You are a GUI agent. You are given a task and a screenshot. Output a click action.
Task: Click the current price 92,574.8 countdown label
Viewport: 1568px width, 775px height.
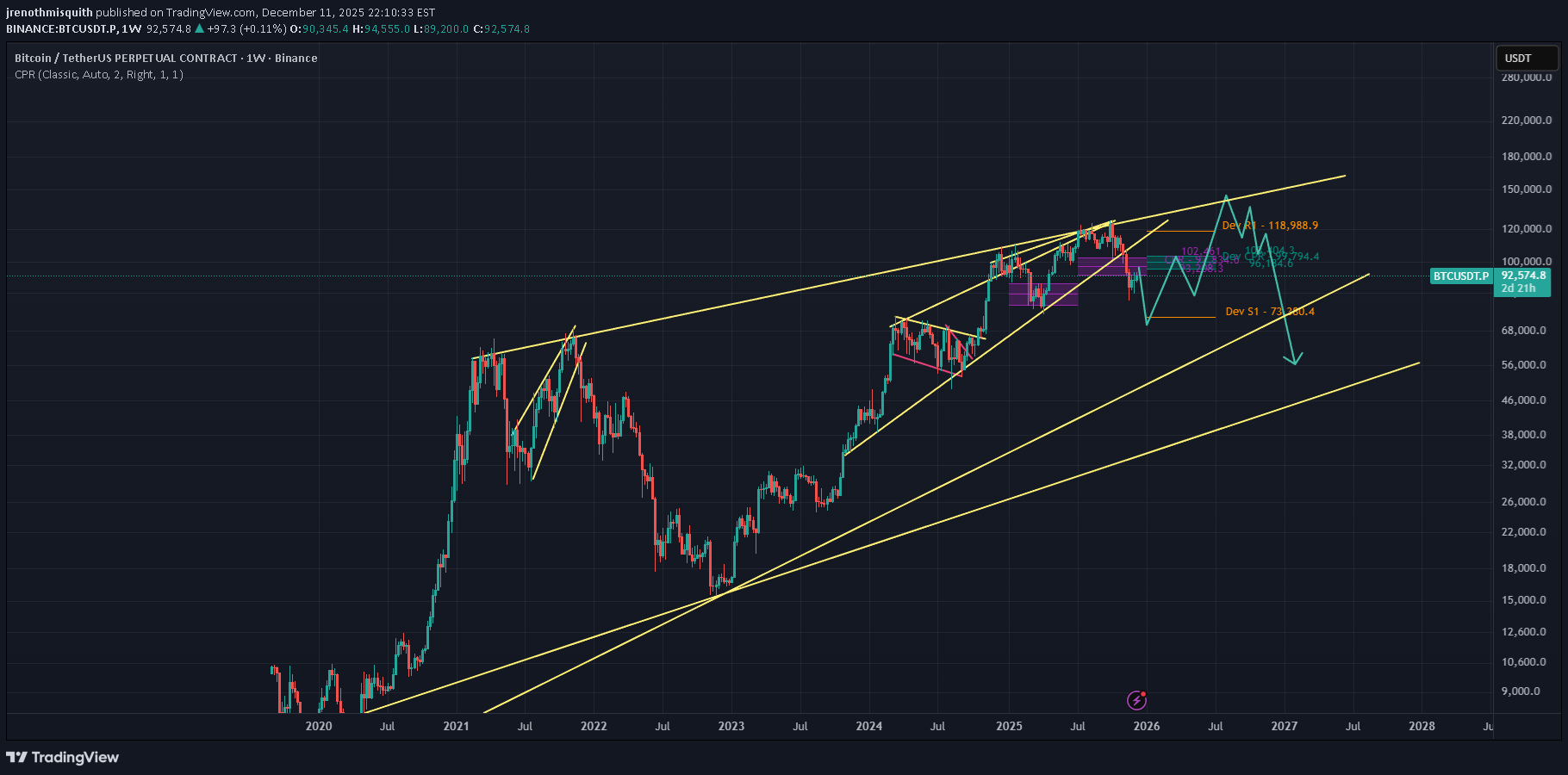[x=1522, y=282]
